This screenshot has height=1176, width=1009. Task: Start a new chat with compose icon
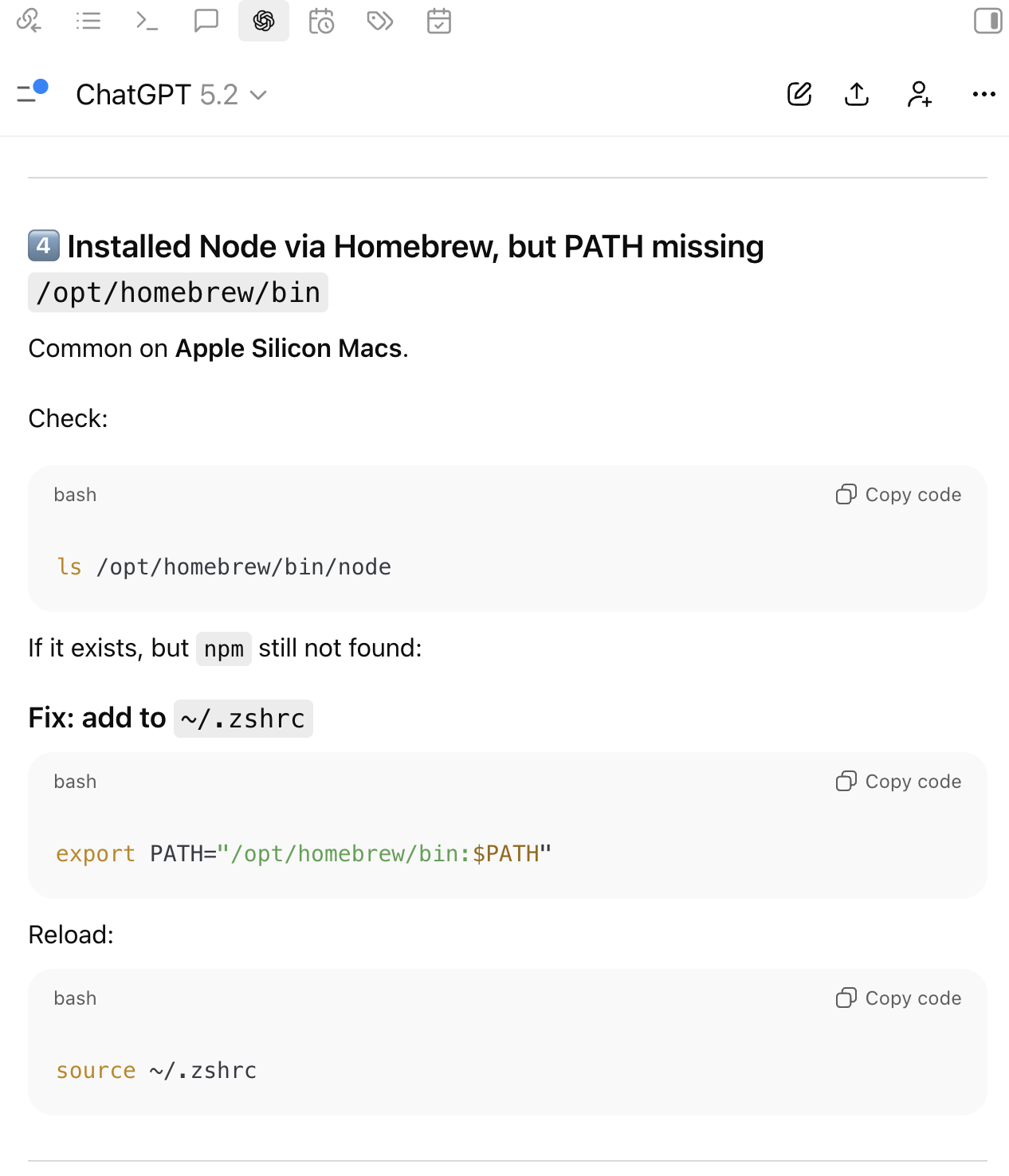(799, 94)
